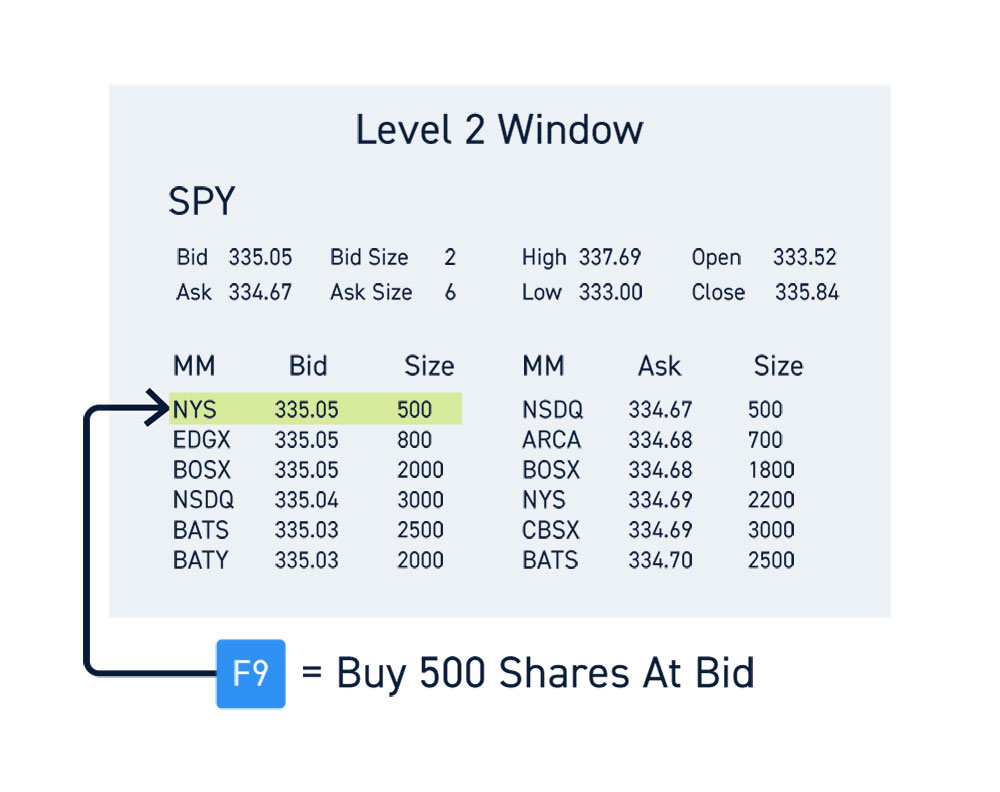Select the NYS ask at 334.69
1000x792 pixels.
(658, 500)
